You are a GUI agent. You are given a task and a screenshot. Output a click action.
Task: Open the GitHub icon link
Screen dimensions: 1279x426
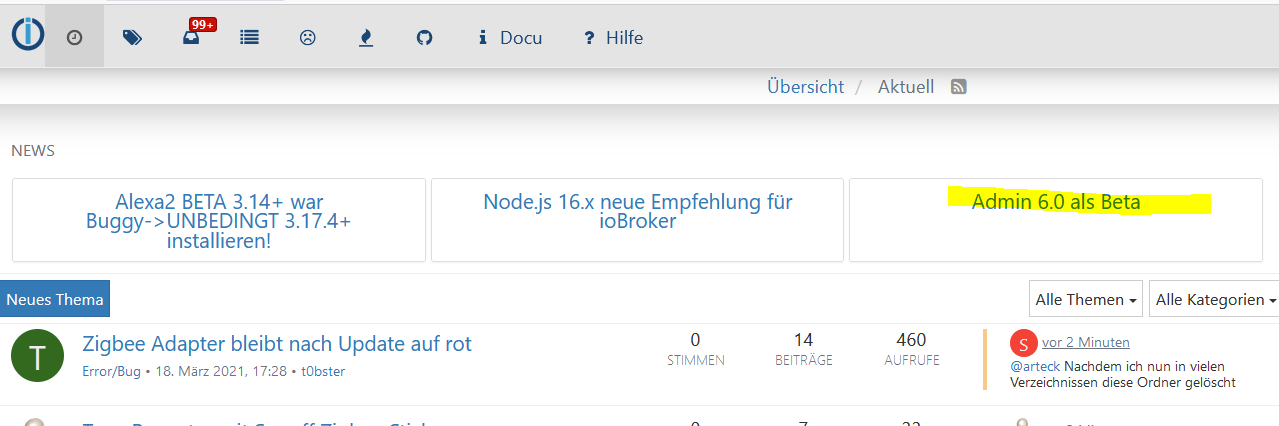(x=424, y=37)
